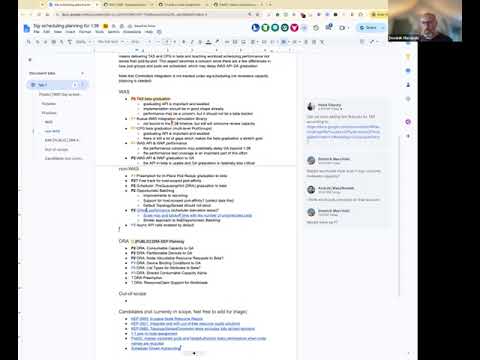Open the highlight color picker
The width and height of the screenshot is (480, 360).
pyautogui.click(x=217, y=42)
